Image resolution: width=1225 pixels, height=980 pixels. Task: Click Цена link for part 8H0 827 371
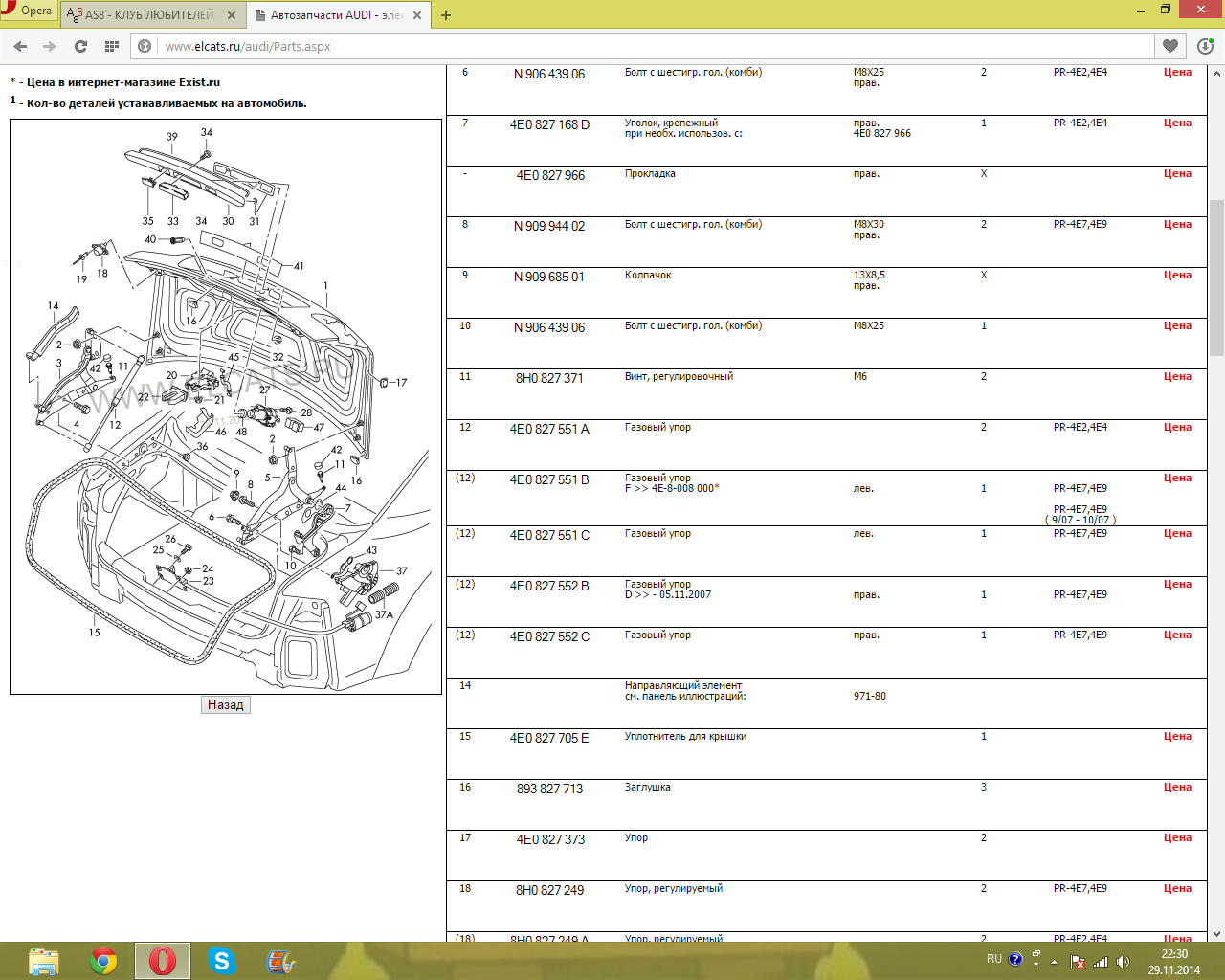pyautogui.click(x=1177, y=377)
